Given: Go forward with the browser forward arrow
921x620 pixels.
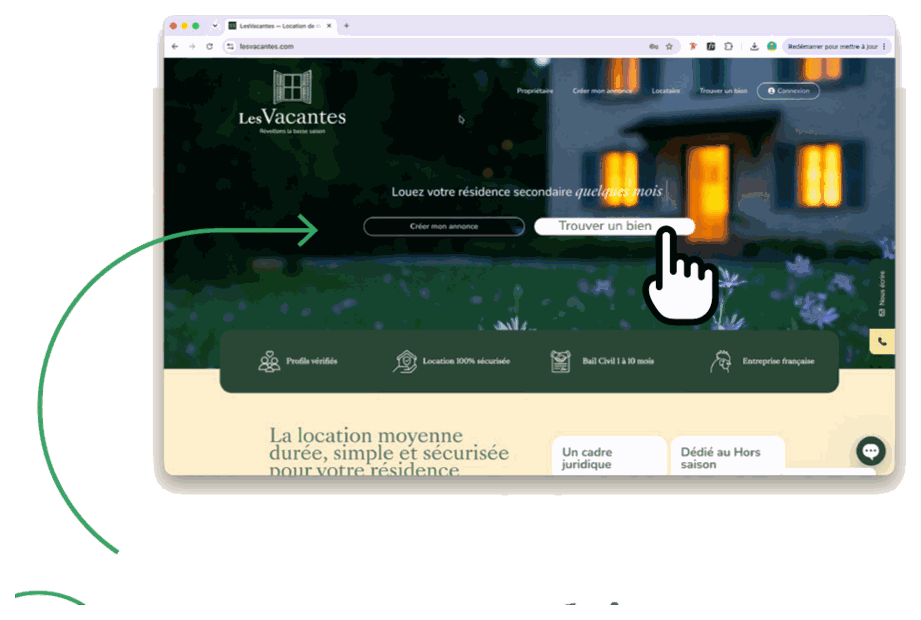Looking at the screenshot, I should click(x=192, y=46).
